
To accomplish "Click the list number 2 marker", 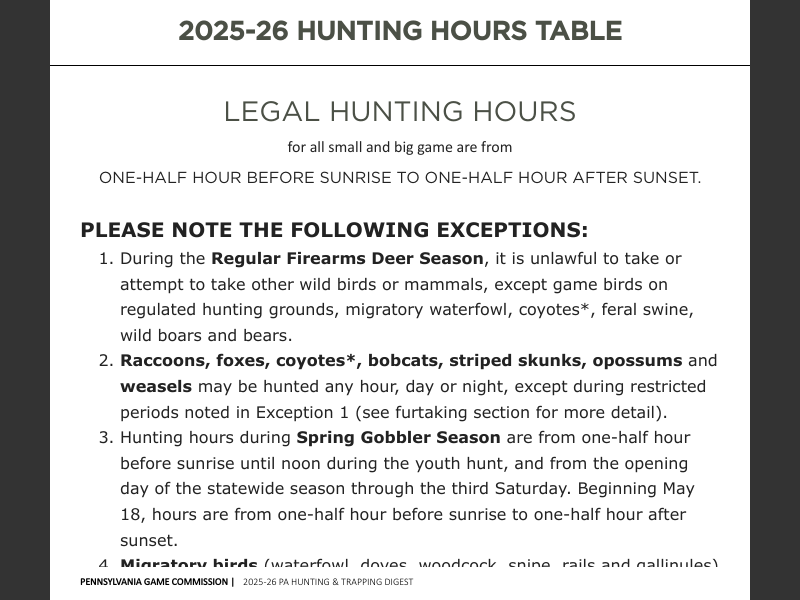I will (x=105, y=360).
